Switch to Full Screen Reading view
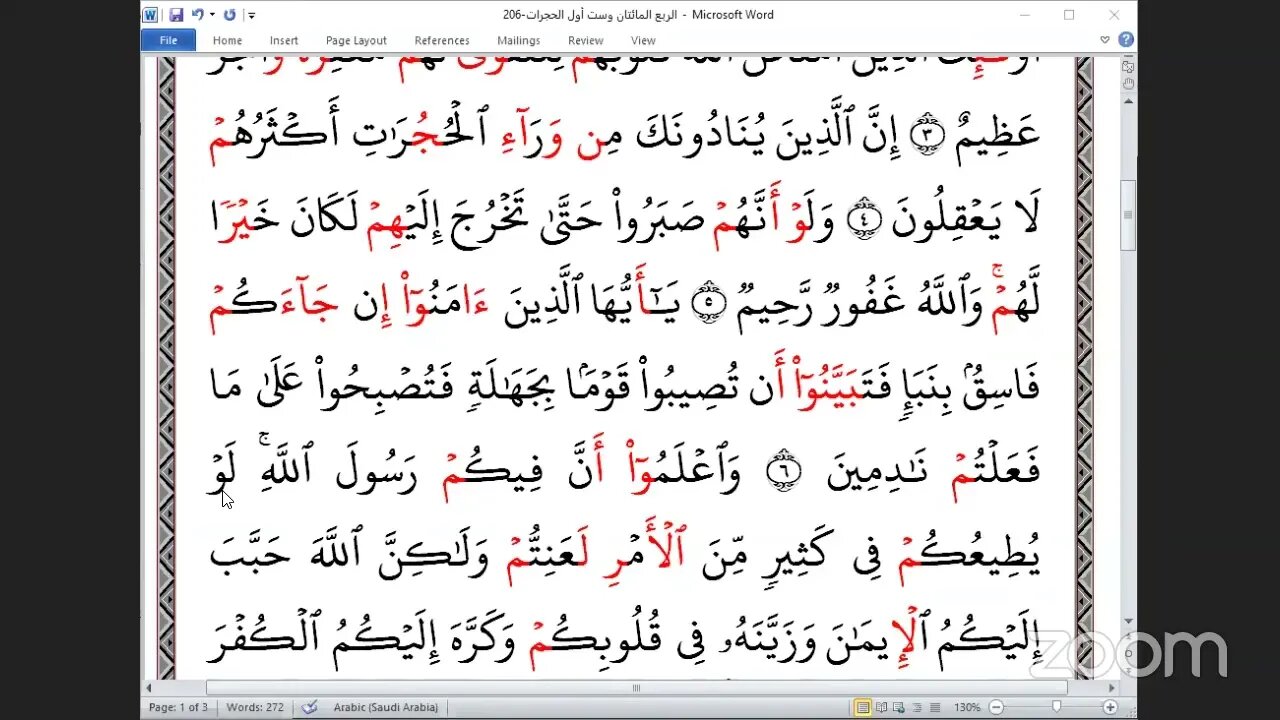1280x720 pixels. click(x=881, y=707)
